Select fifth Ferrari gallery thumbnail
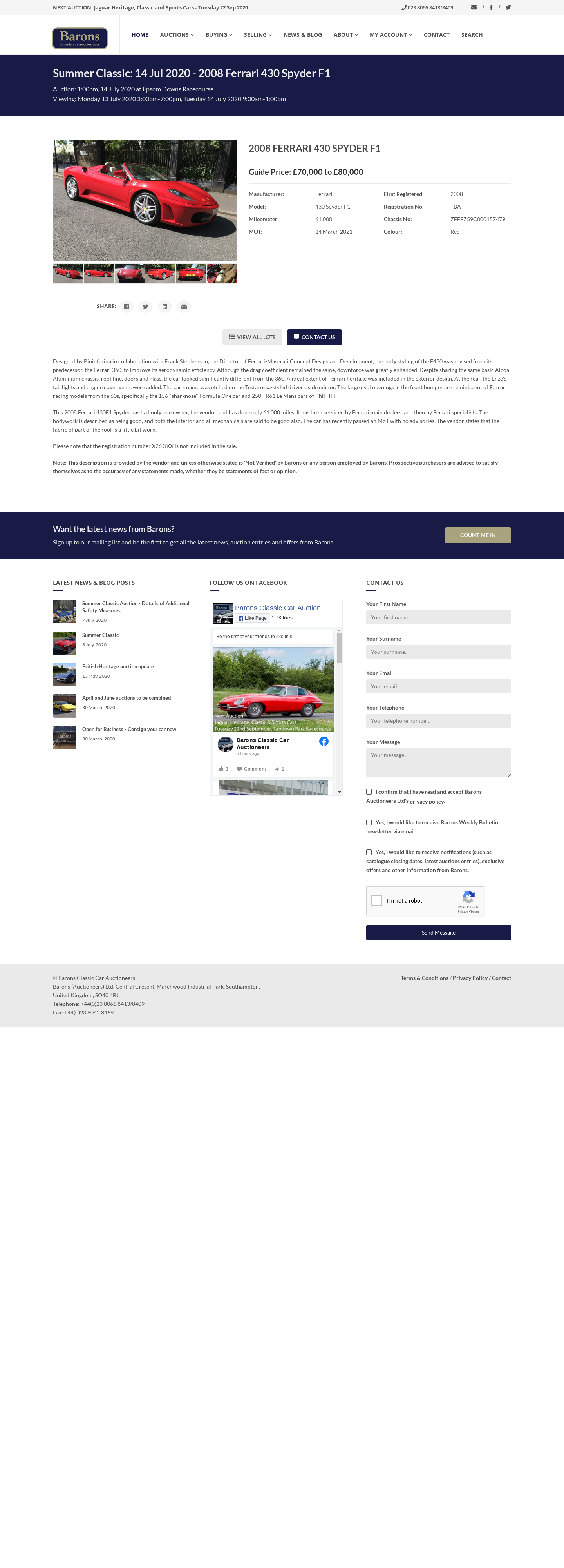 pyautogui.click(x=191, y=273)
